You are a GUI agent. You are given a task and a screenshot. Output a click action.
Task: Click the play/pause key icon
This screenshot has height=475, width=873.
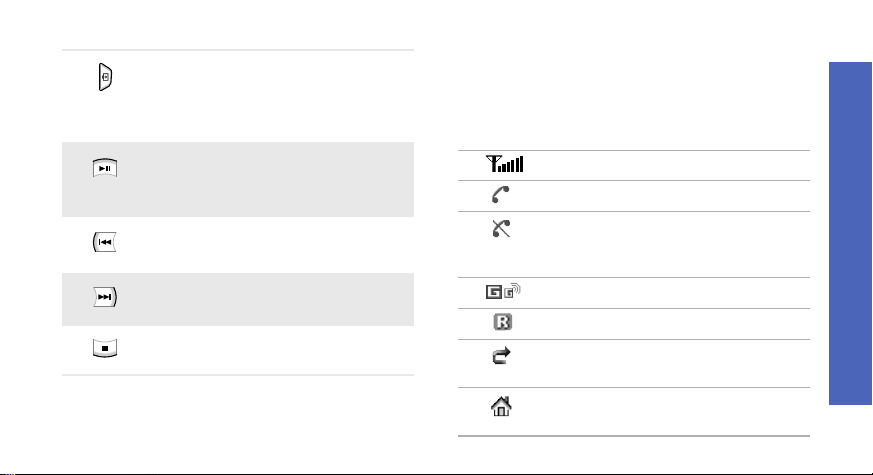(x=105, y=168)
